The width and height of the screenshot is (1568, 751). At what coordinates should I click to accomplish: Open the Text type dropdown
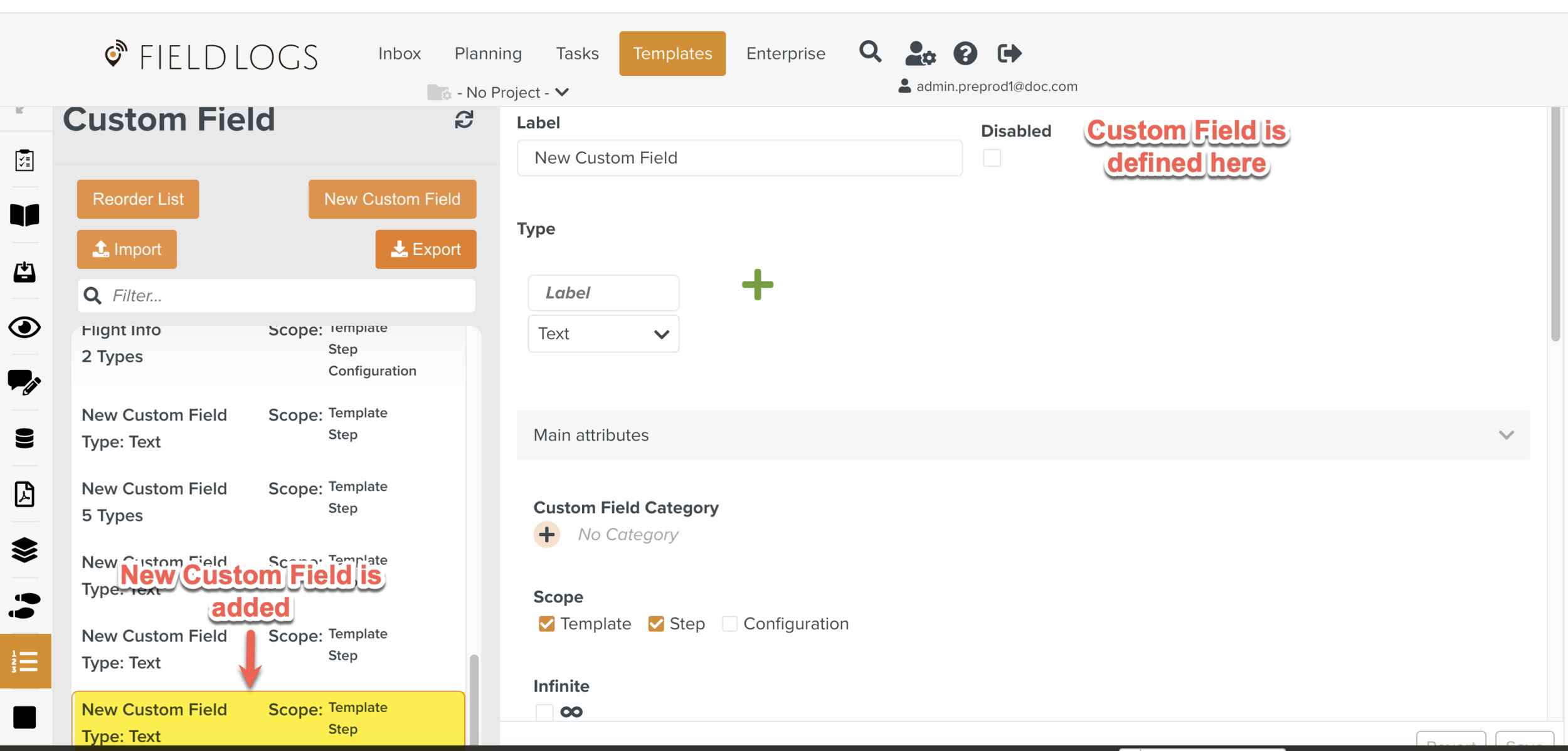tap(603, 333)
